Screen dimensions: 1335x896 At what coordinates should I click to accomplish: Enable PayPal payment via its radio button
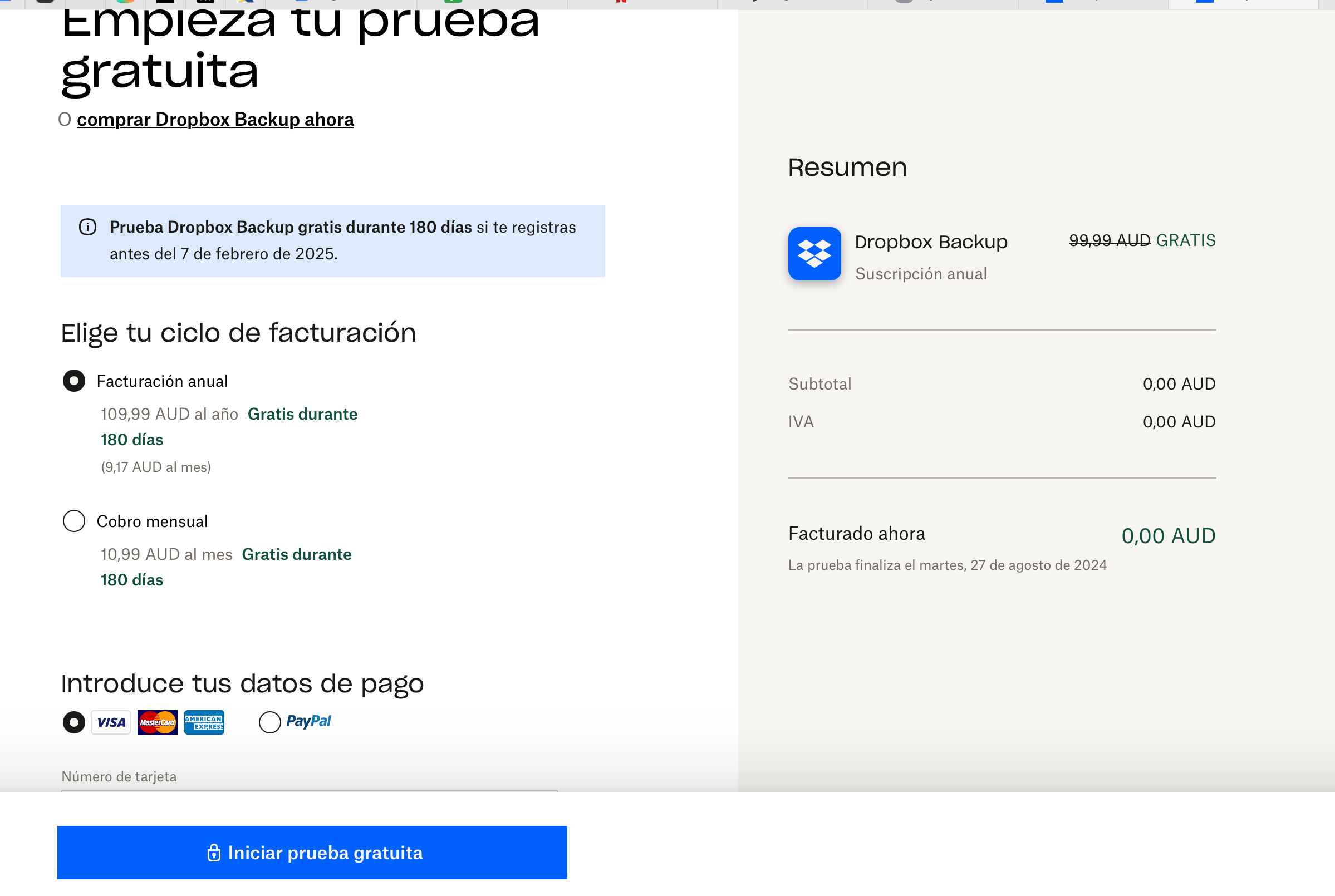(270, 722)
